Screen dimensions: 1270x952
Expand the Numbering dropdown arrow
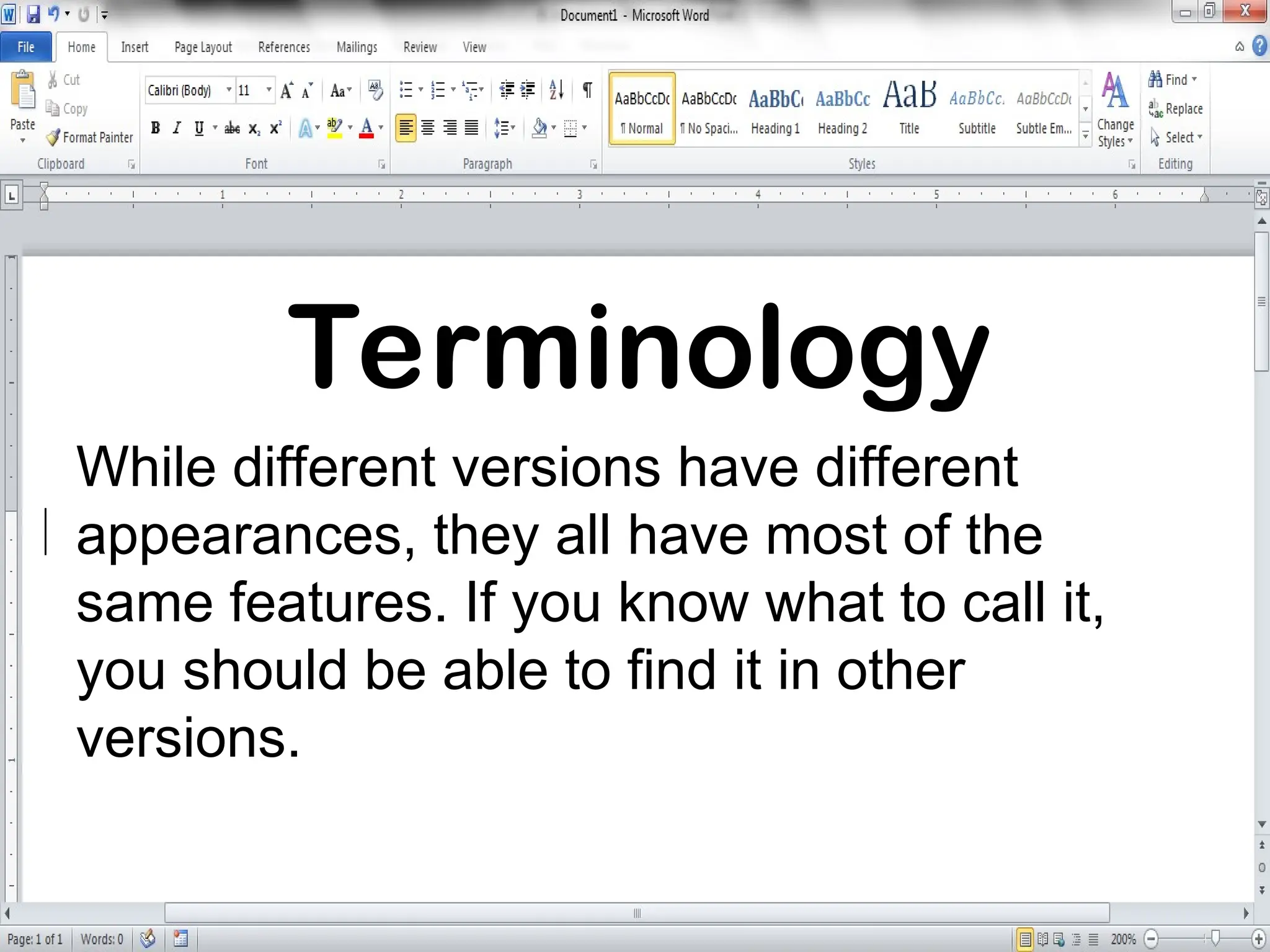click(x=453, y=90)
